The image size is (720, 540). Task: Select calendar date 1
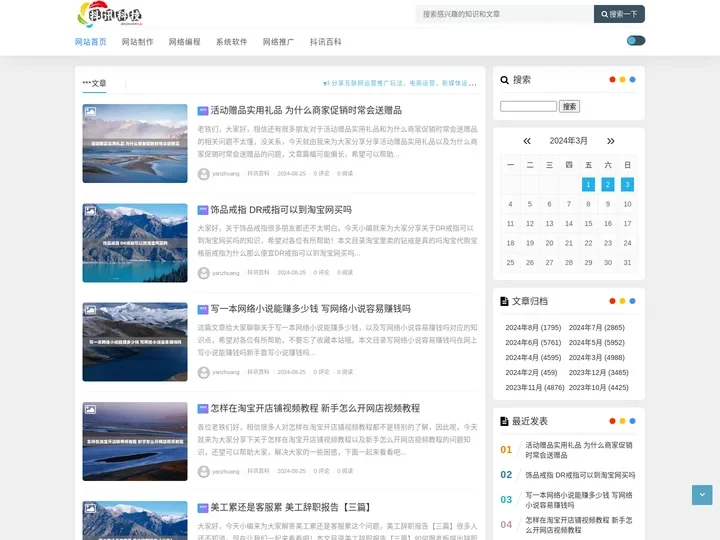[x=588, y=185]
